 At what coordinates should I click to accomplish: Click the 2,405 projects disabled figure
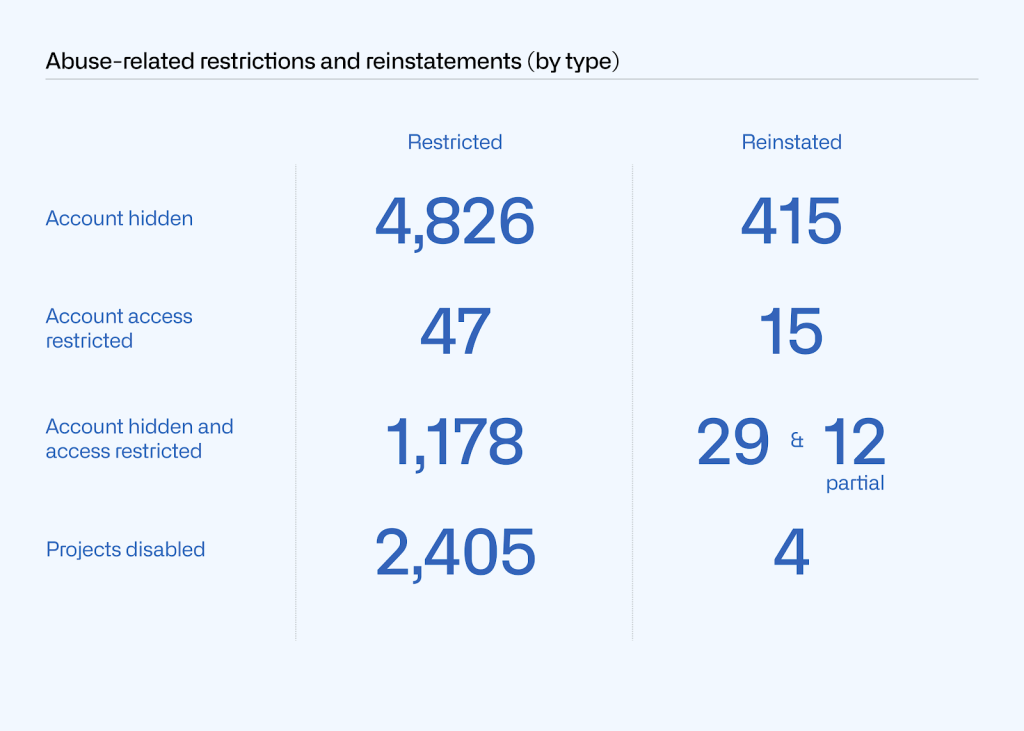(x=455, y=552)
